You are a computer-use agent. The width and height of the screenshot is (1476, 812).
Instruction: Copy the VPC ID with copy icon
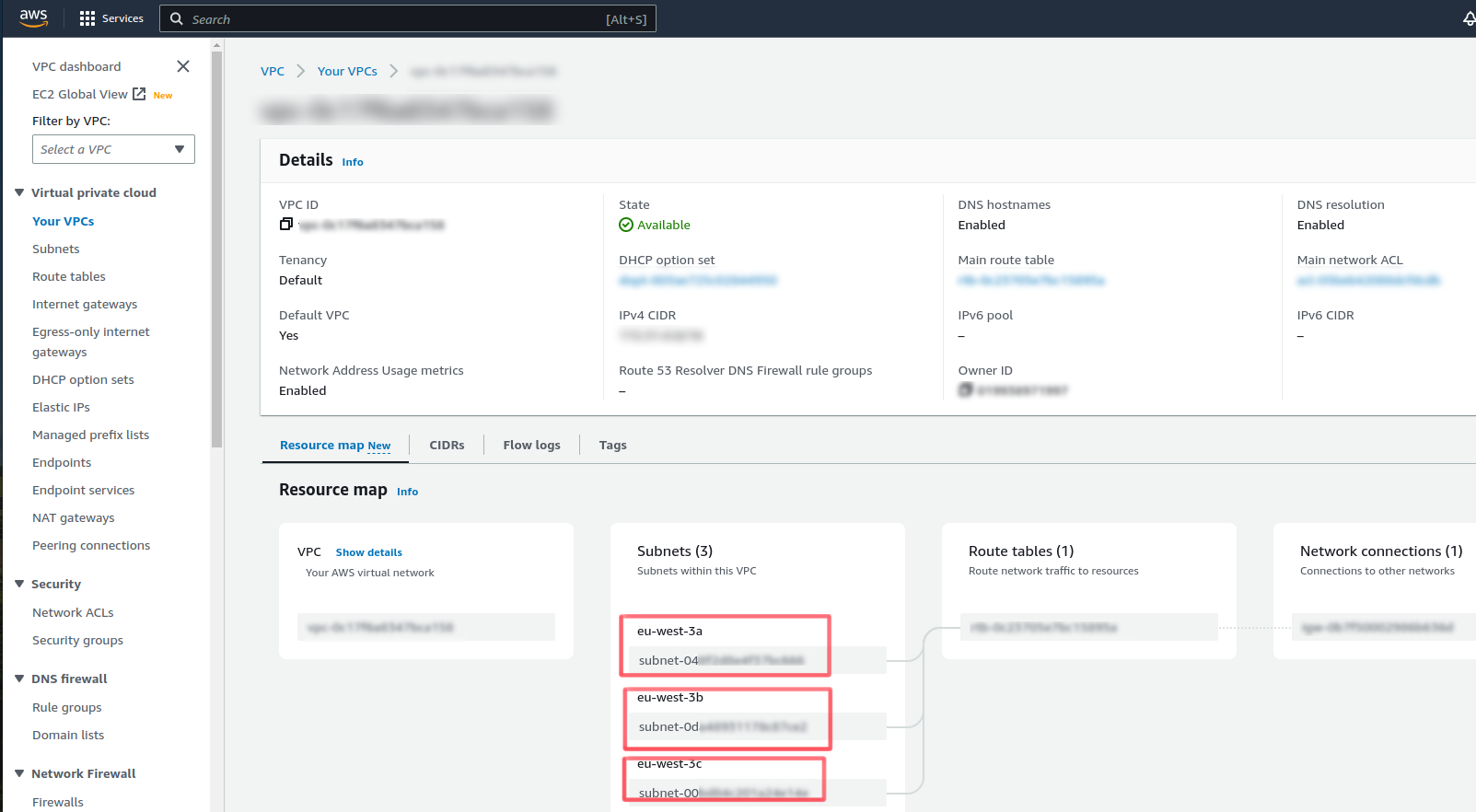coord(285,225)
